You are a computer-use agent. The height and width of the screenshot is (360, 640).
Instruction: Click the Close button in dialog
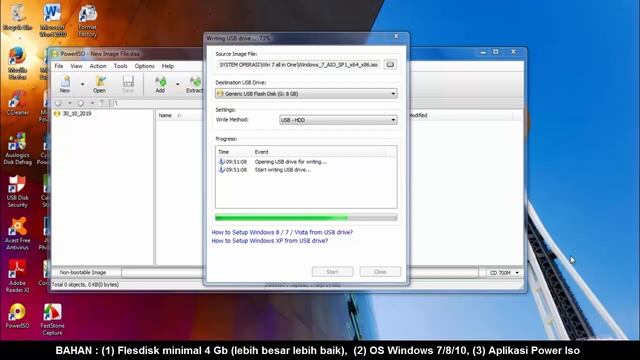click(x=380, y=272)
